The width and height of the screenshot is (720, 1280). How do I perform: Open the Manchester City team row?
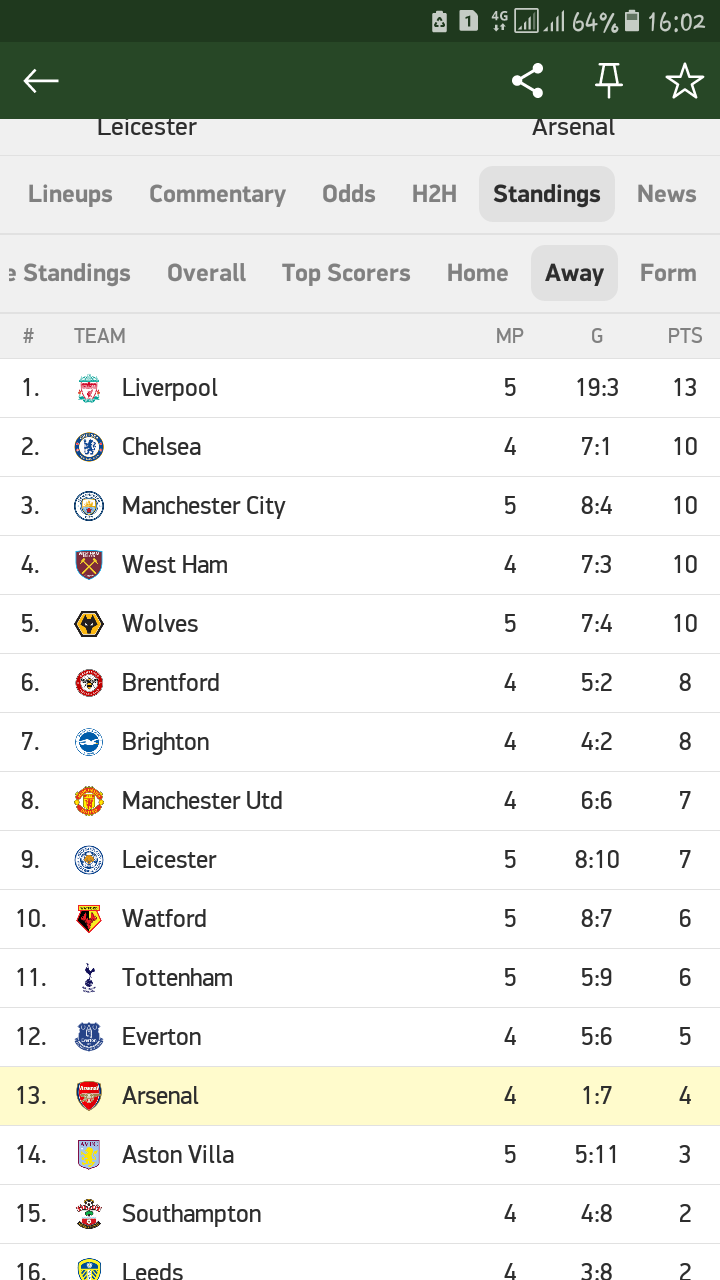point(204,506)
